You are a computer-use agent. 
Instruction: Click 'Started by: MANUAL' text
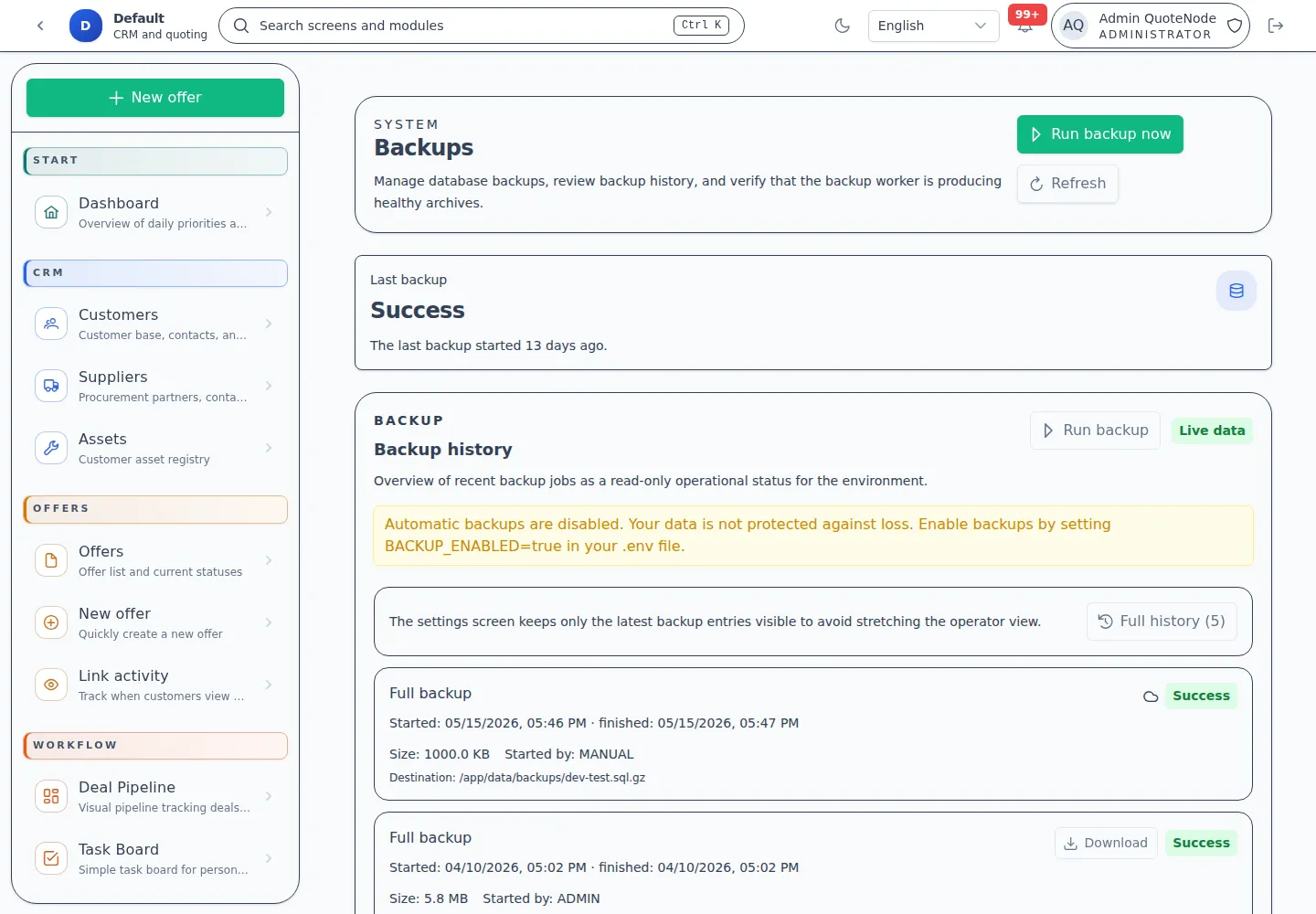pos(569,754)
